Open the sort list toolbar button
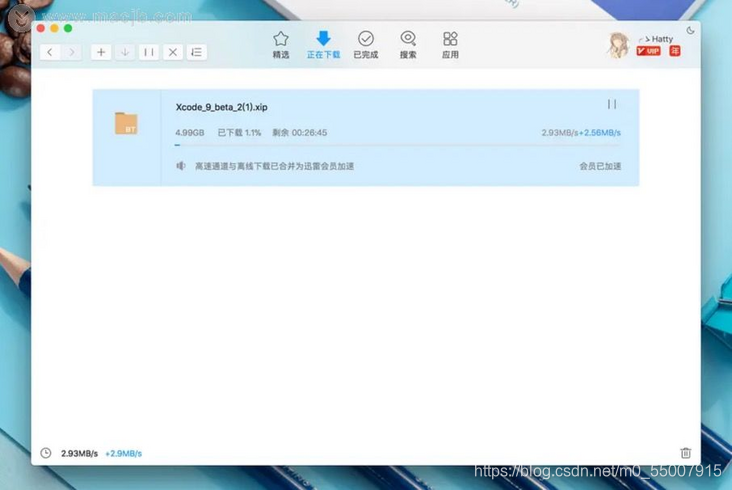Screen dimensions: 732x490 197,52
